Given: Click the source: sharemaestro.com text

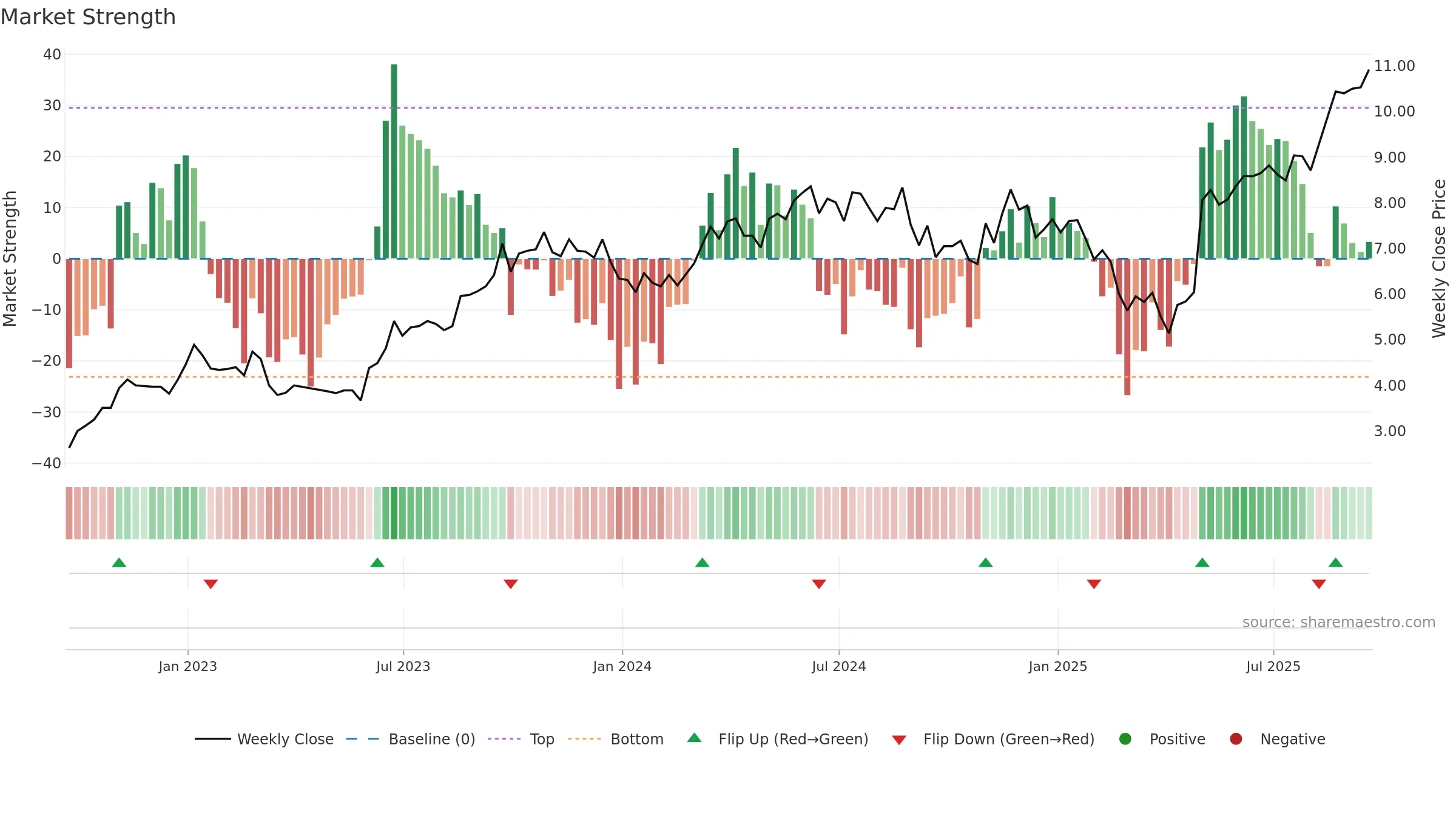Looking at the screenshot, I should click(x=1339, y=622).
